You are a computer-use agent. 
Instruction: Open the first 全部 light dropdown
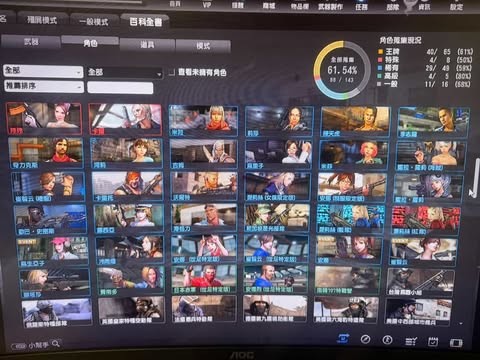[x=43, y=71]
